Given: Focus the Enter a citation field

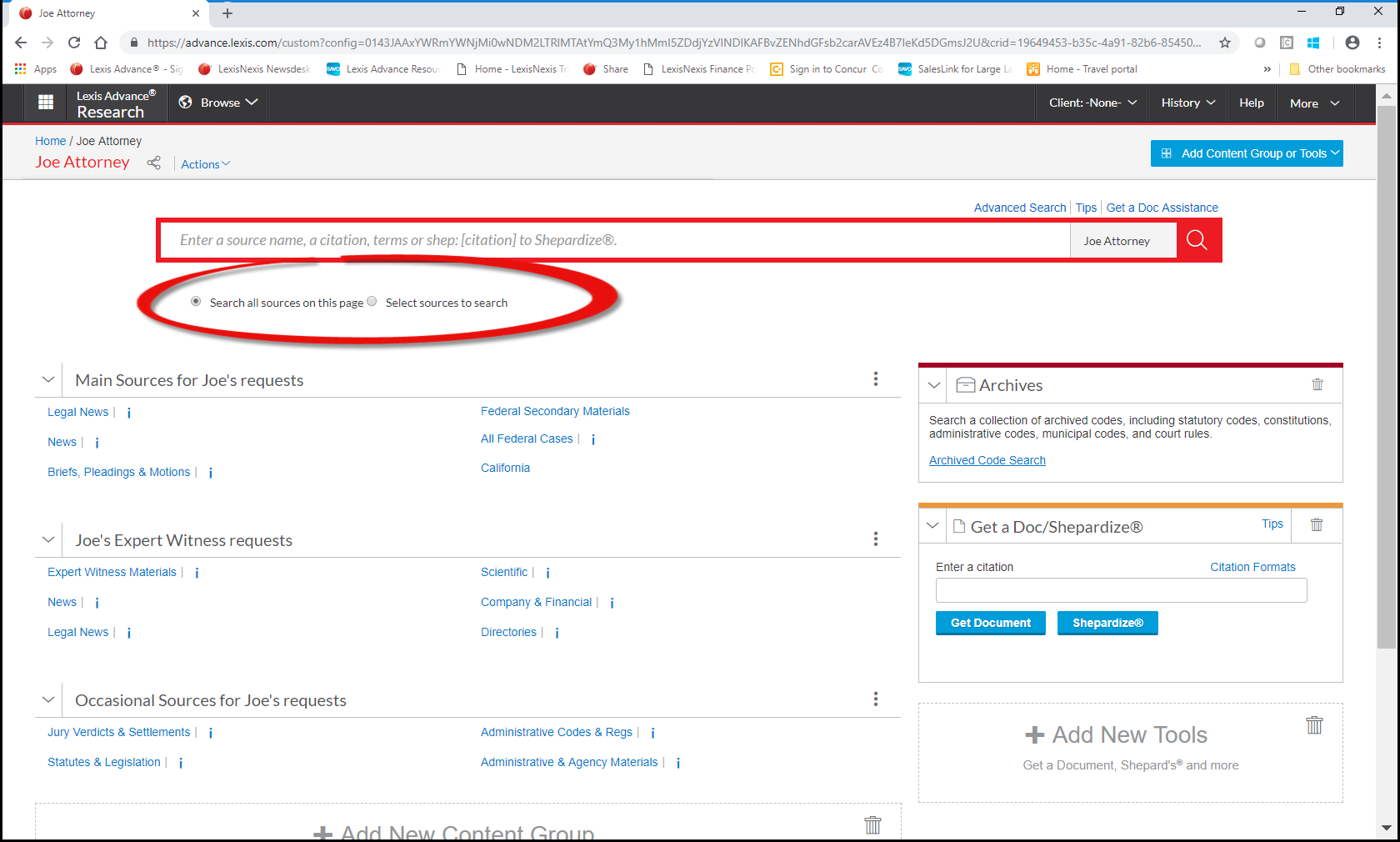Looking at the screenshot, I should pos(1121,590).
